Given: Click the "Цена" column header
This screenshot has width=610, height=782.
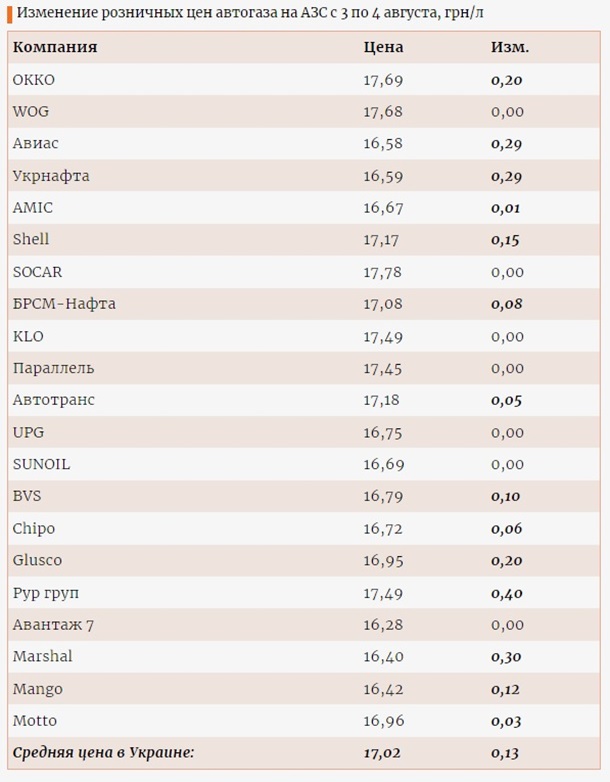Looking at the screenshot, I should tap(383, 47).
